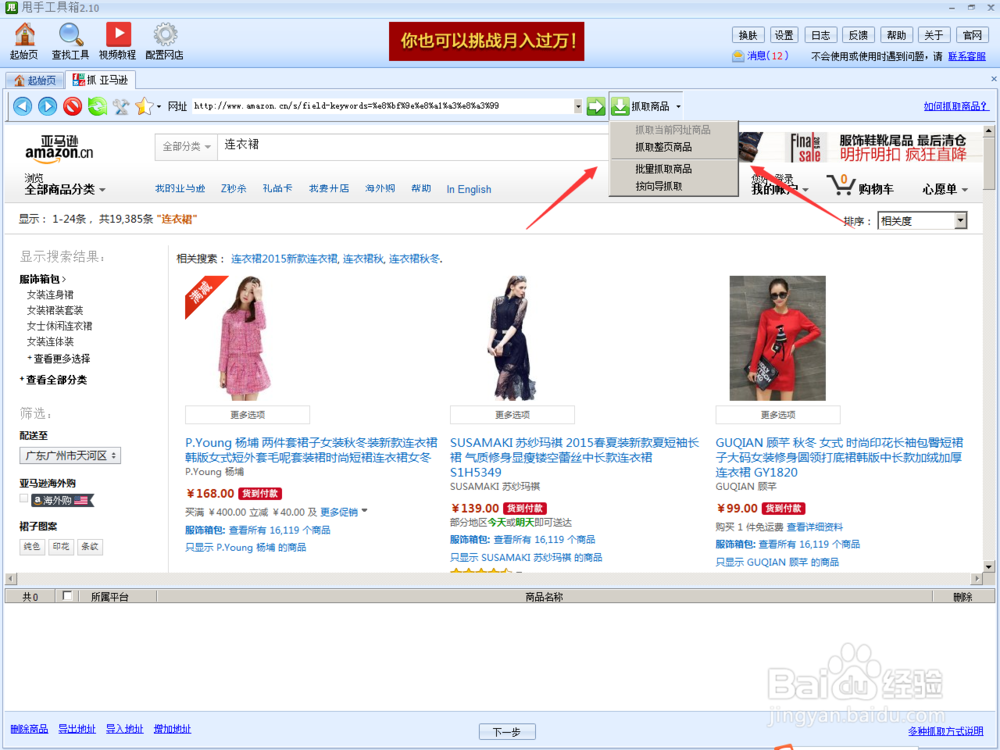Expand the 全部商品分类 menu
Viewport: 1000px width, 750px height.
click(65, 189)
